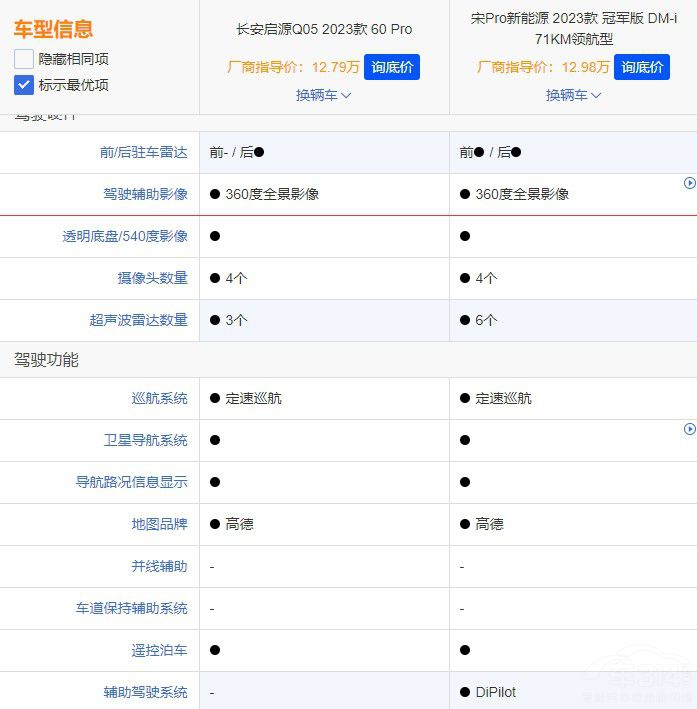This screenshot has width=697, height=709.
Task: Click the 超声波雷达数量 row label
Action: (x=139, y=320)
